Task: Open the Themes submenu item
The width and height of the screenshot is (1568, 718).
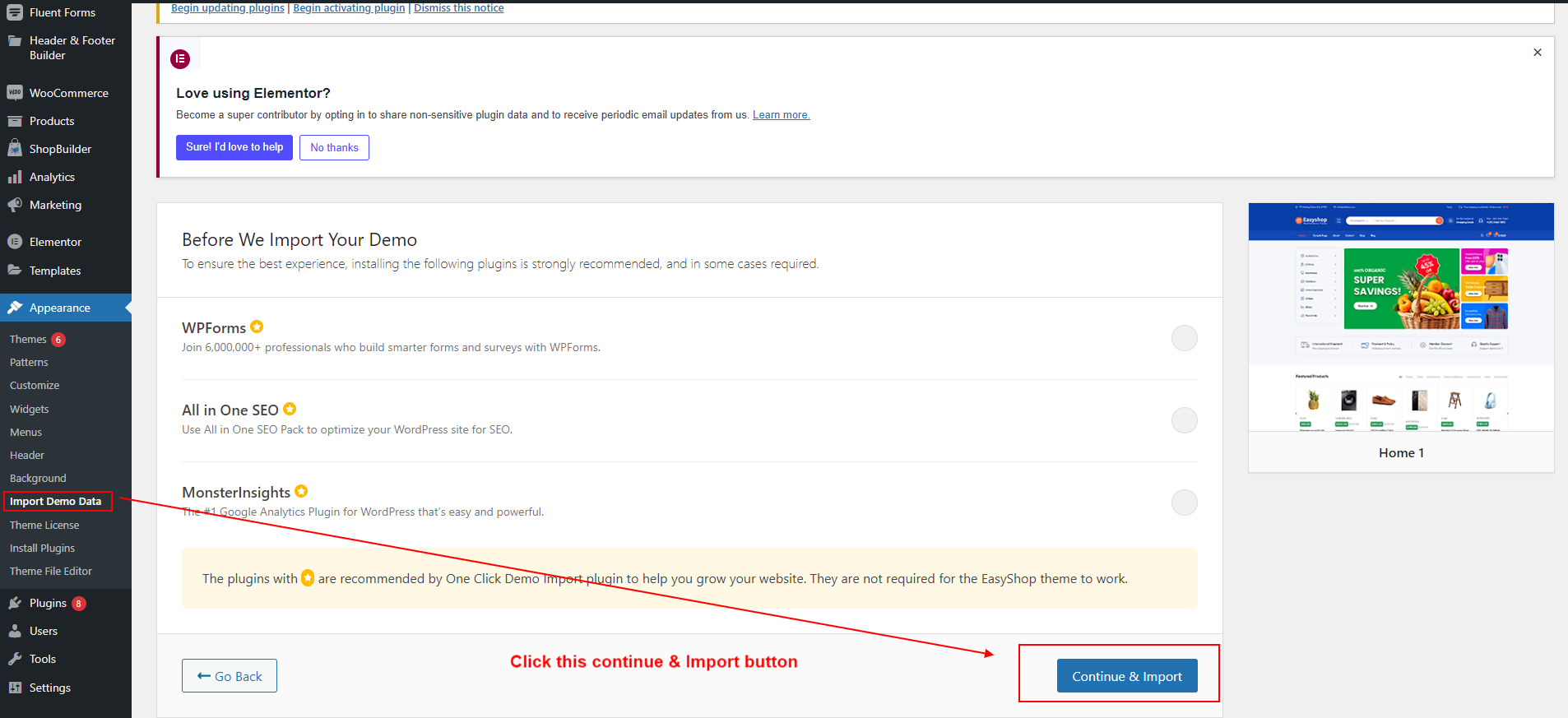Action: pyautogui.click(x=28, y=339)
